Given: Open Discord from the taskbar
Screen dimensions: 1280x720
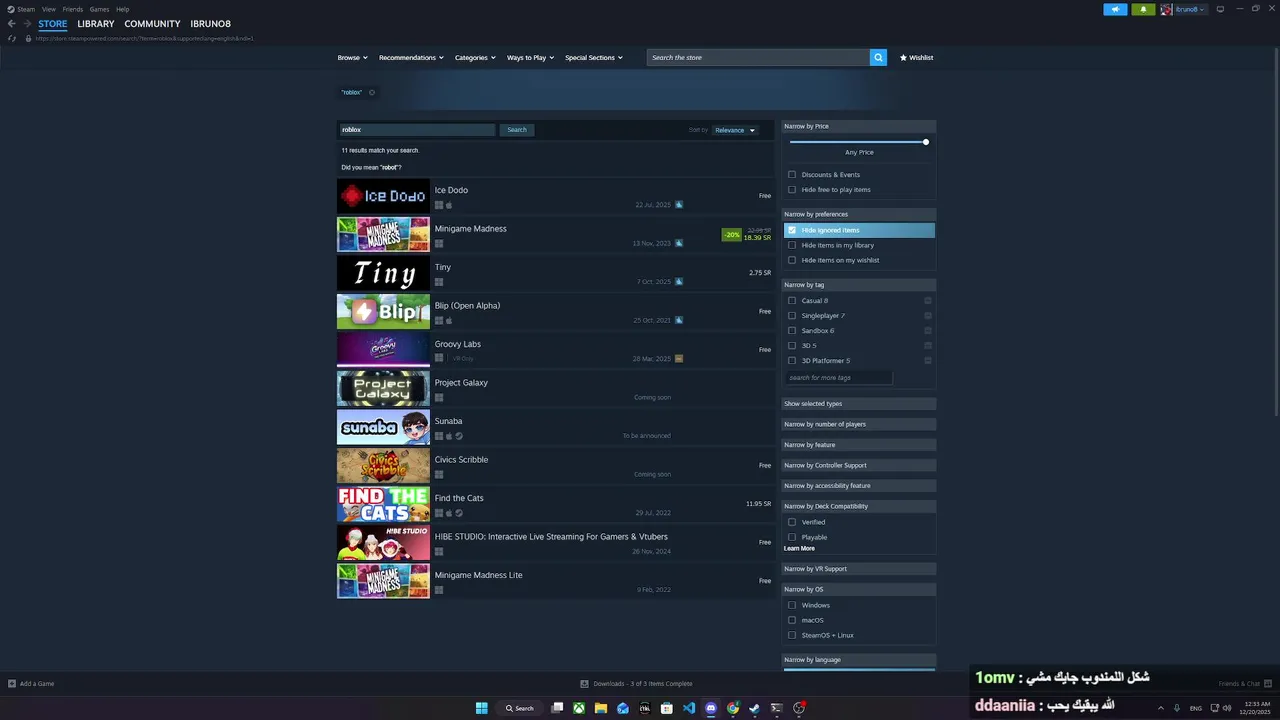Looking at the screenshot, I should [x=711, y=708].
